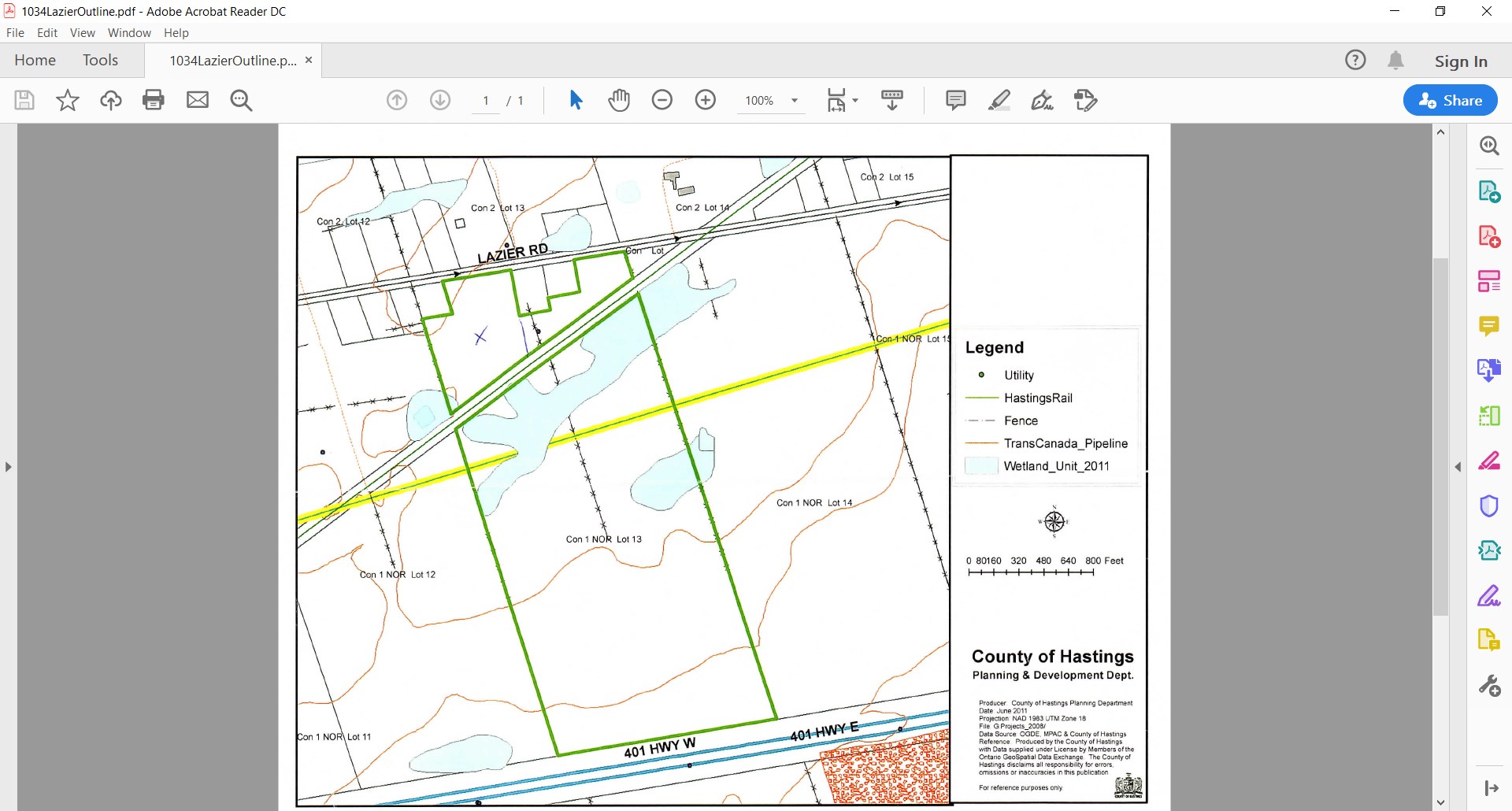Viewport: 1512px width, 811px height.
Task: Click the Con 1 NOR Lot 13 label
Action: [x=604, y=539]
